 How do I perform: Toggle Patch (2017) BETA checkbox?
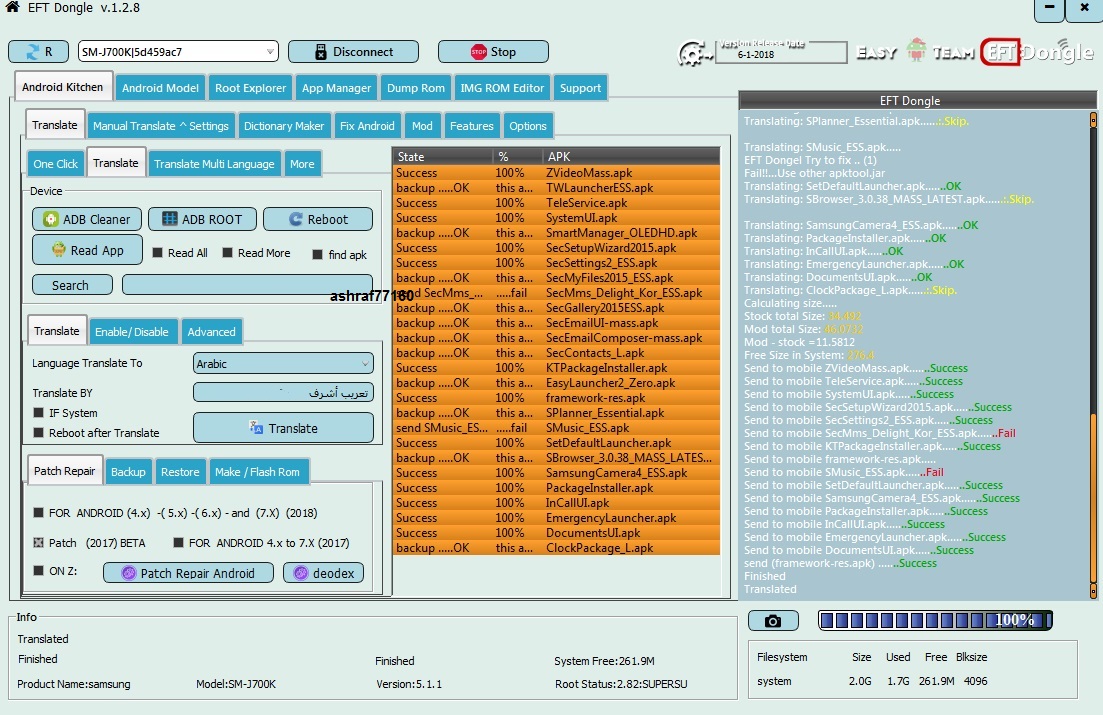pyautogui.click(x=39, y=543)
